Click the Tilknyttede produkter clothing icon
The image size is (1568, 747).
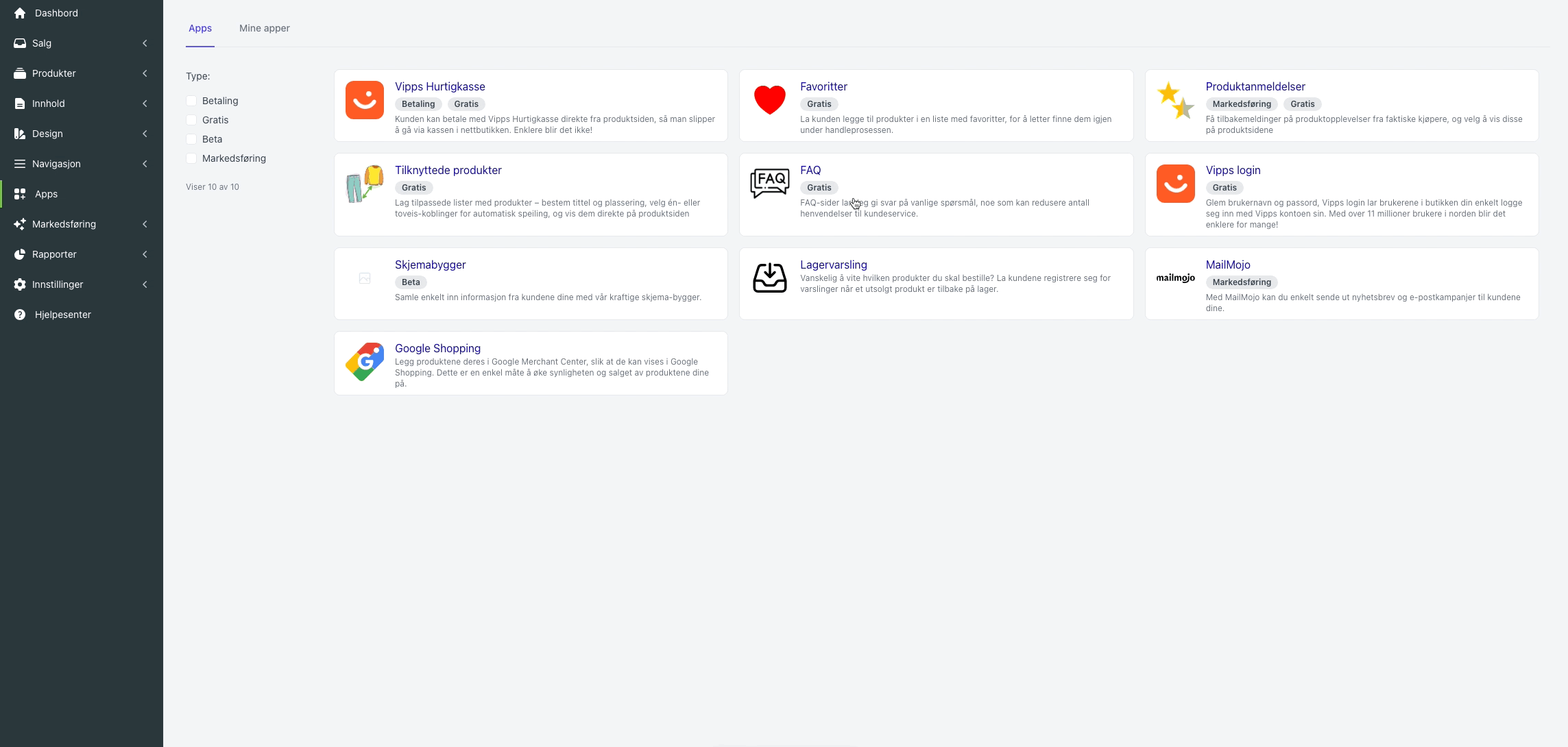tap(365, 184)
